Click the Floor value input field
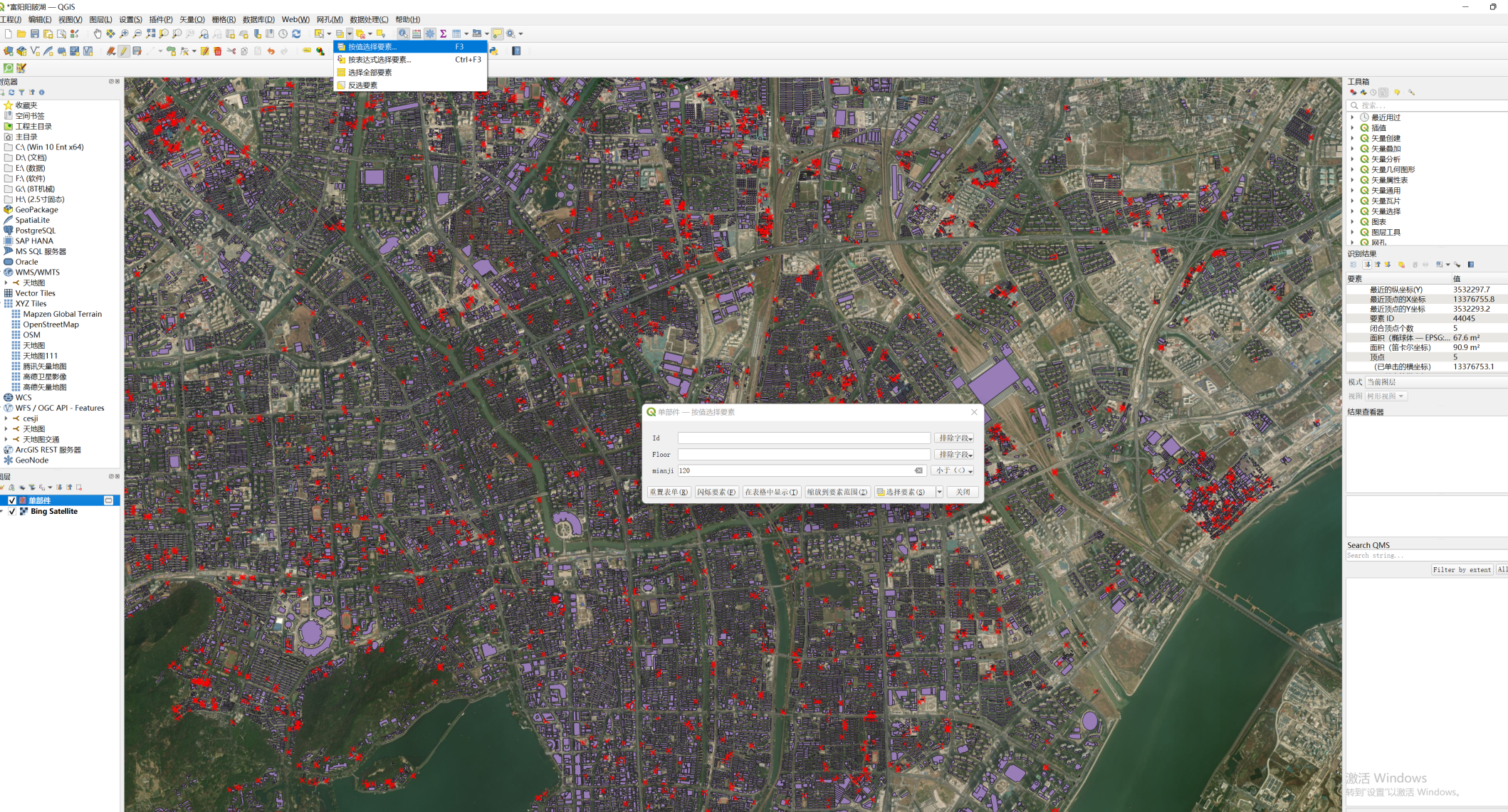 point(803,454)
